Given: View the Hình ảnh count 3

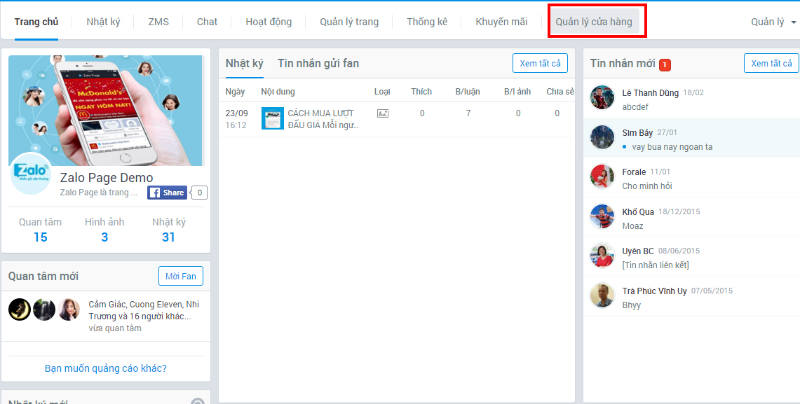Looking at the screenshot, I should pyautogui.click(x=105, y=237).
